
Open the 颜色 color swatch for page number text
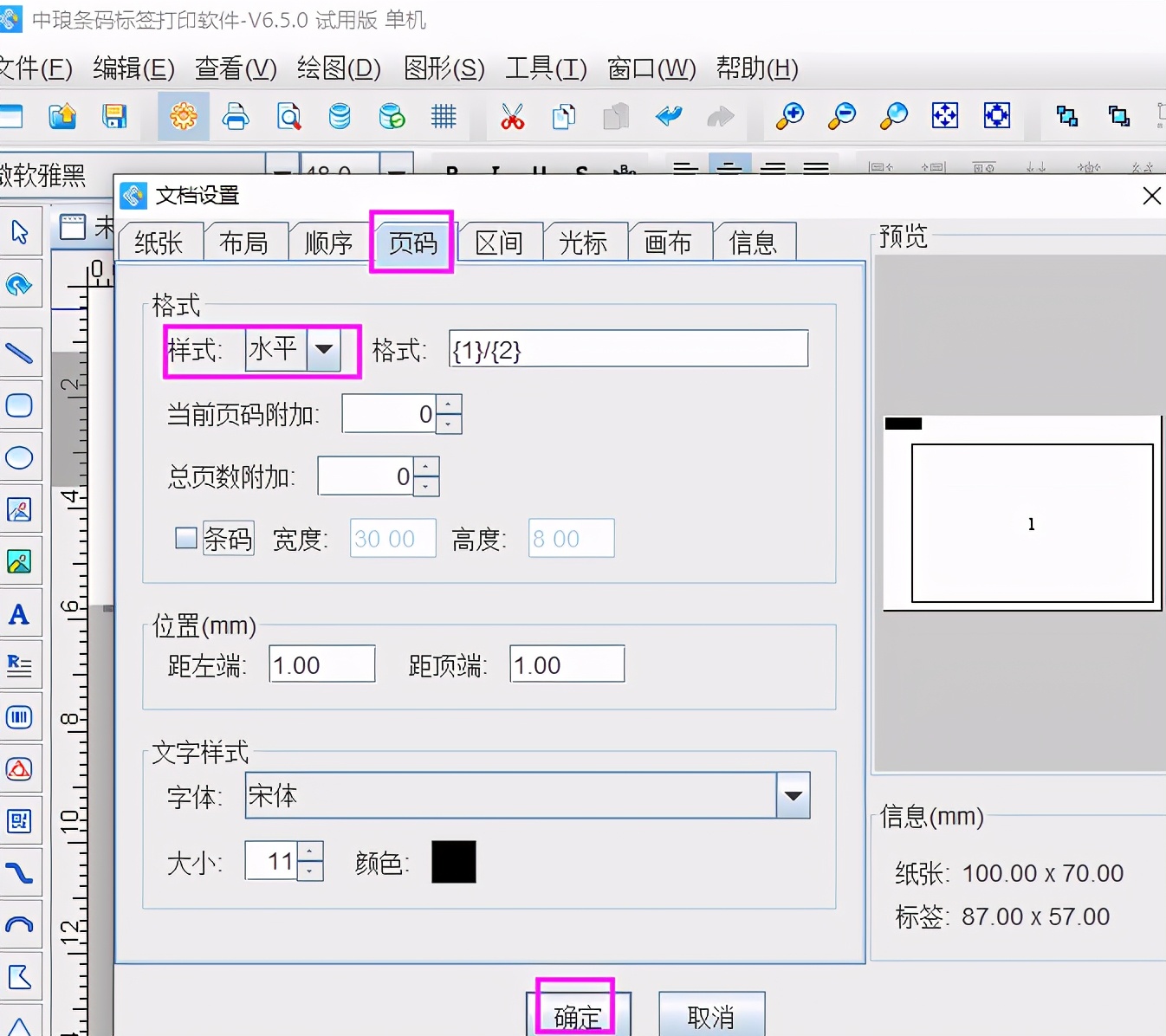tap(453, 861)
